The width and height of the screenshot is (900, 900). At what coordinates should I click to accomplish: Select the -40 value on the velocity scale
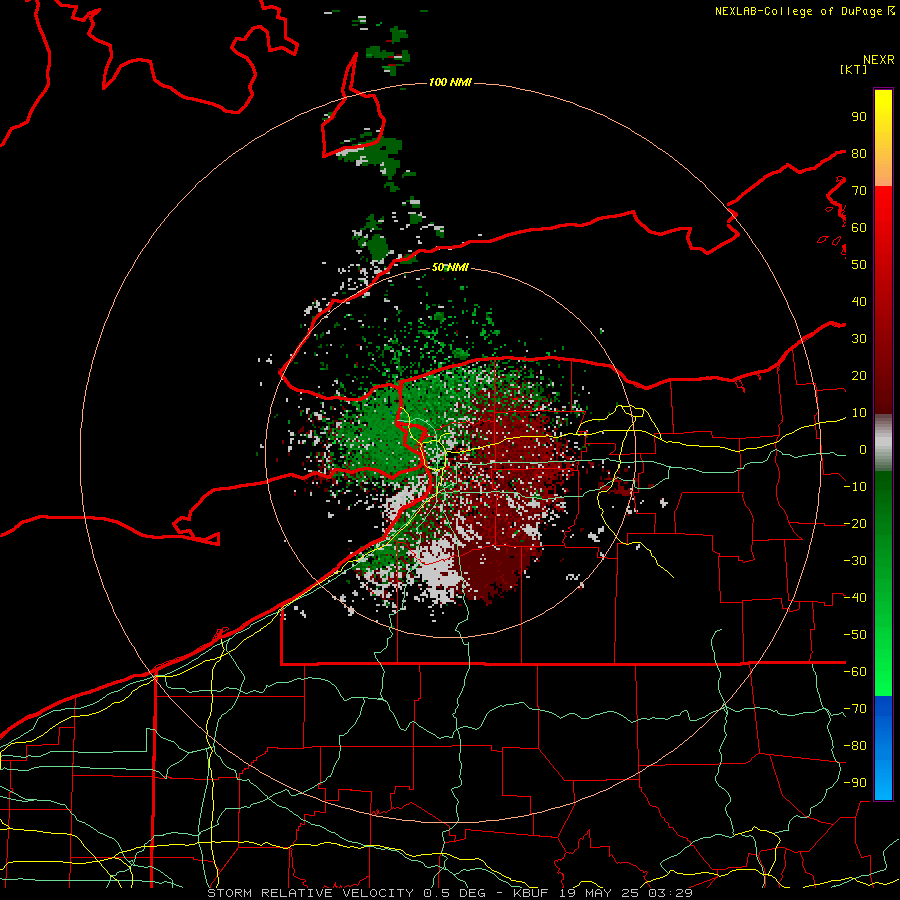855,598
